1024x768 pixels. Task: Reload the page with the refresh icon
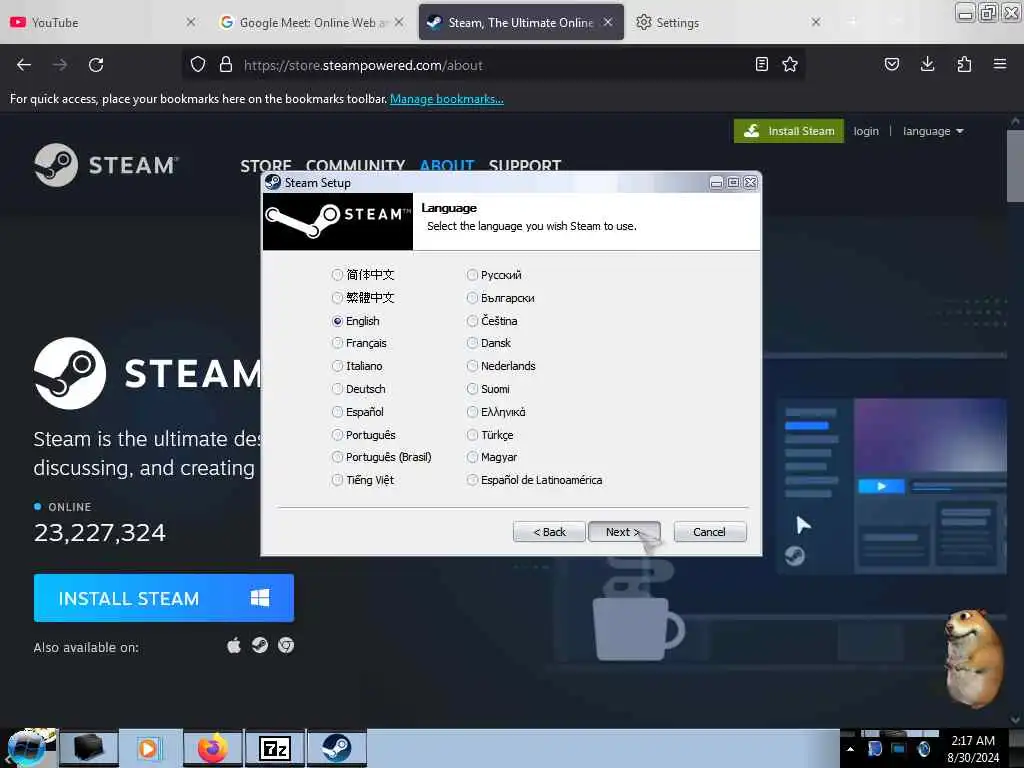point(96,65)
